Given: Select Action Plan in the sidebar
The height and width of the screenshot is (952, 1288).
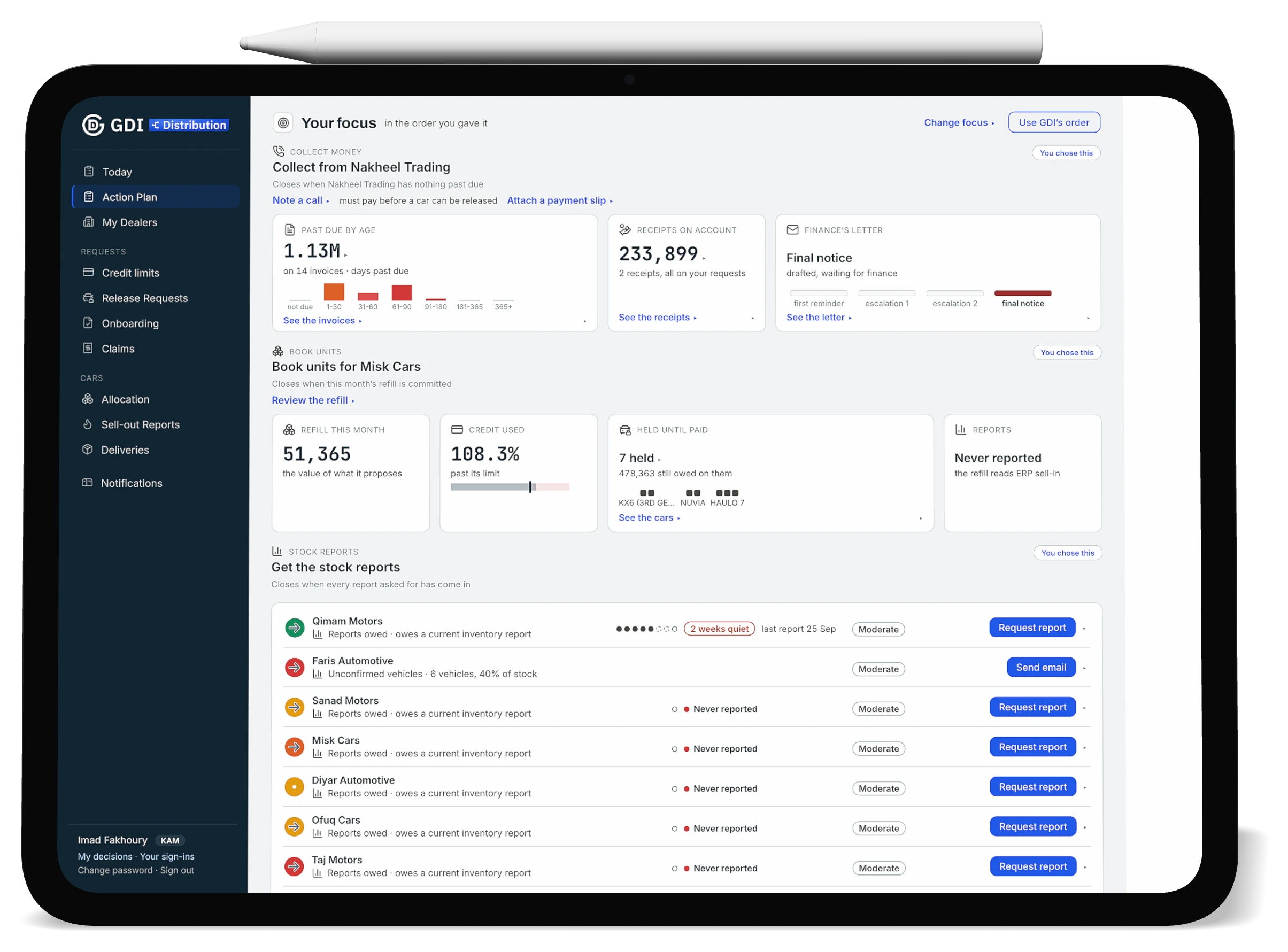Looking at the screenshot, I should pos(156,197).
